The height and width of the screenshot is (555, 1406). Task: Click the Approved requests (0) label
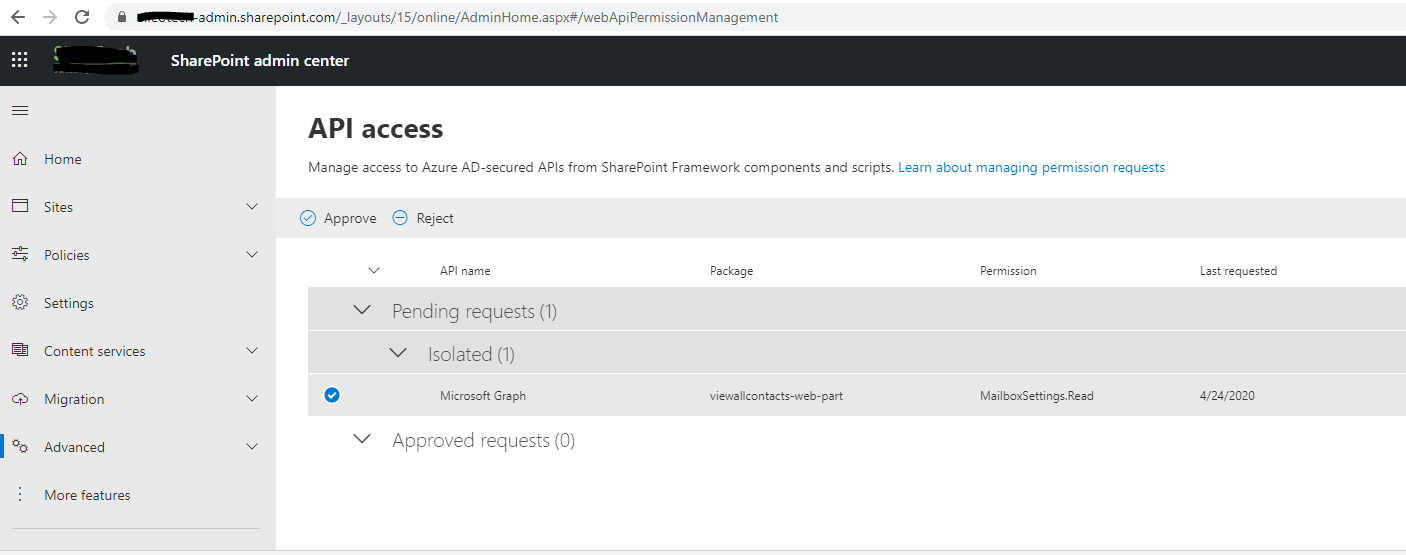click(x=484, y=440)
